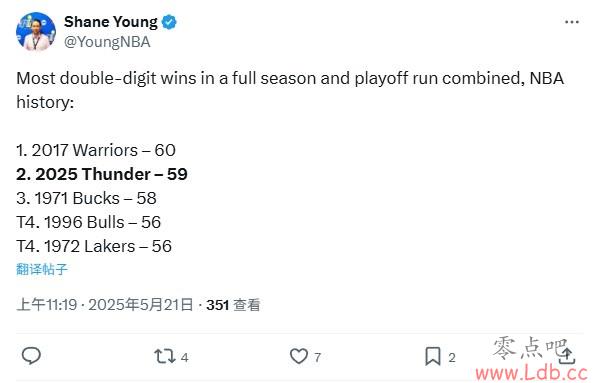Click the 351 查看 view count
597x383 pixels.
coord(233,305)
